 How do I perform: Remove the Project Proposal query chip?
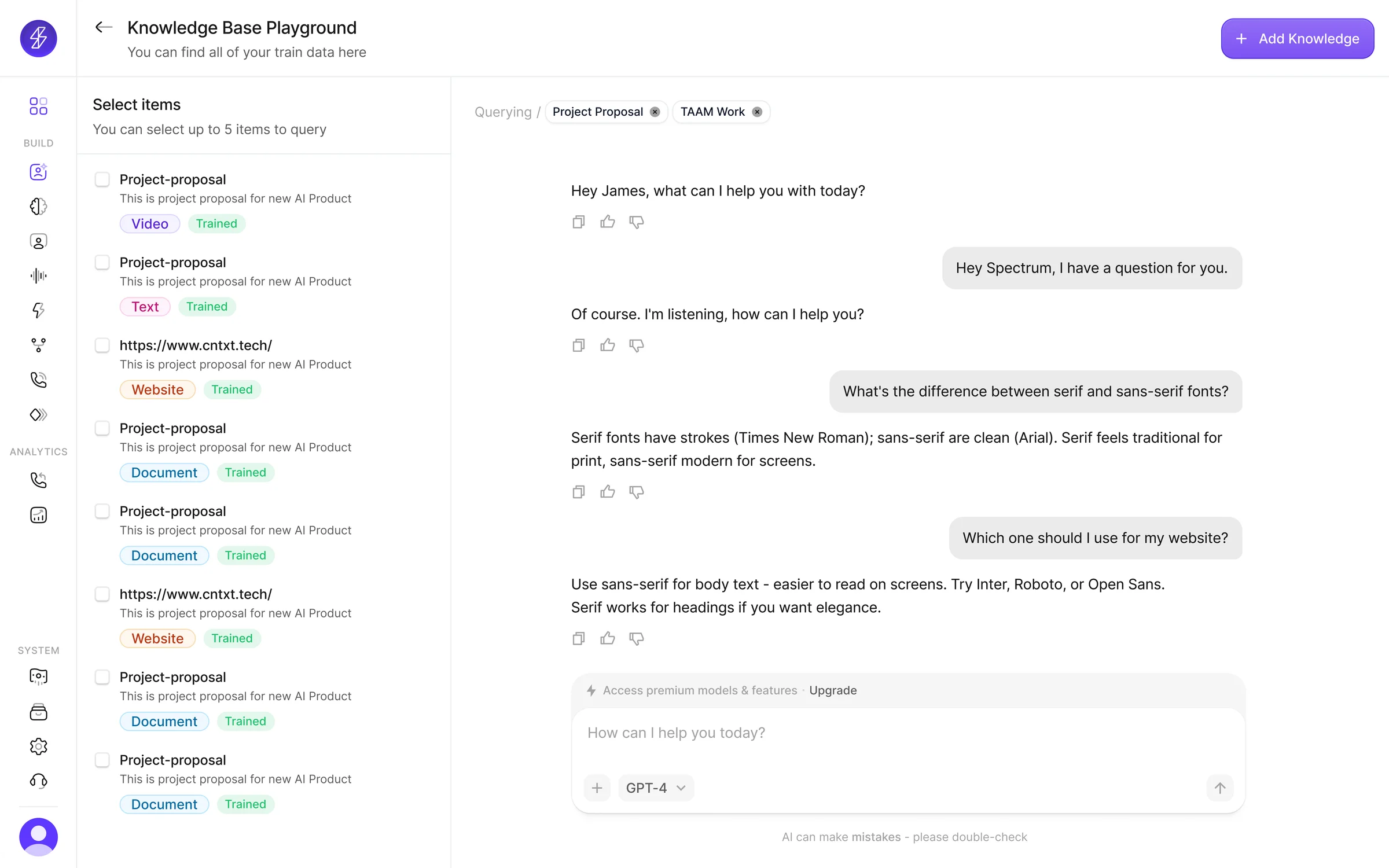click(655, 112)
